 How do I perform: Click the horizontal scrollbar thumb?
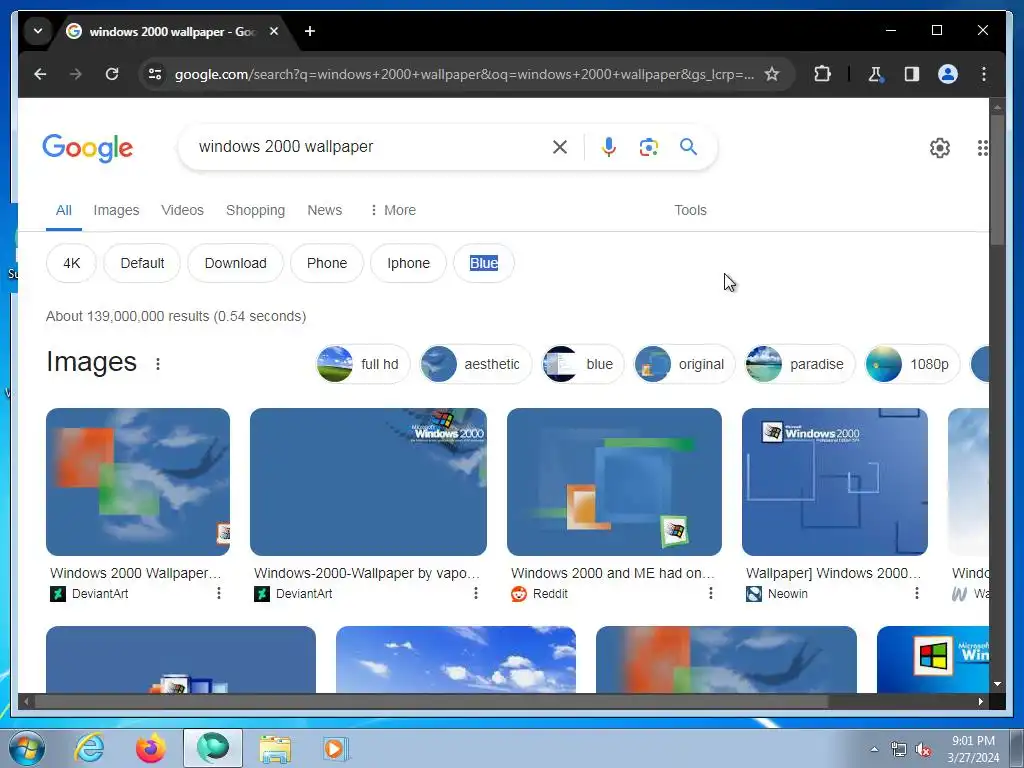[x=431, y=701]
